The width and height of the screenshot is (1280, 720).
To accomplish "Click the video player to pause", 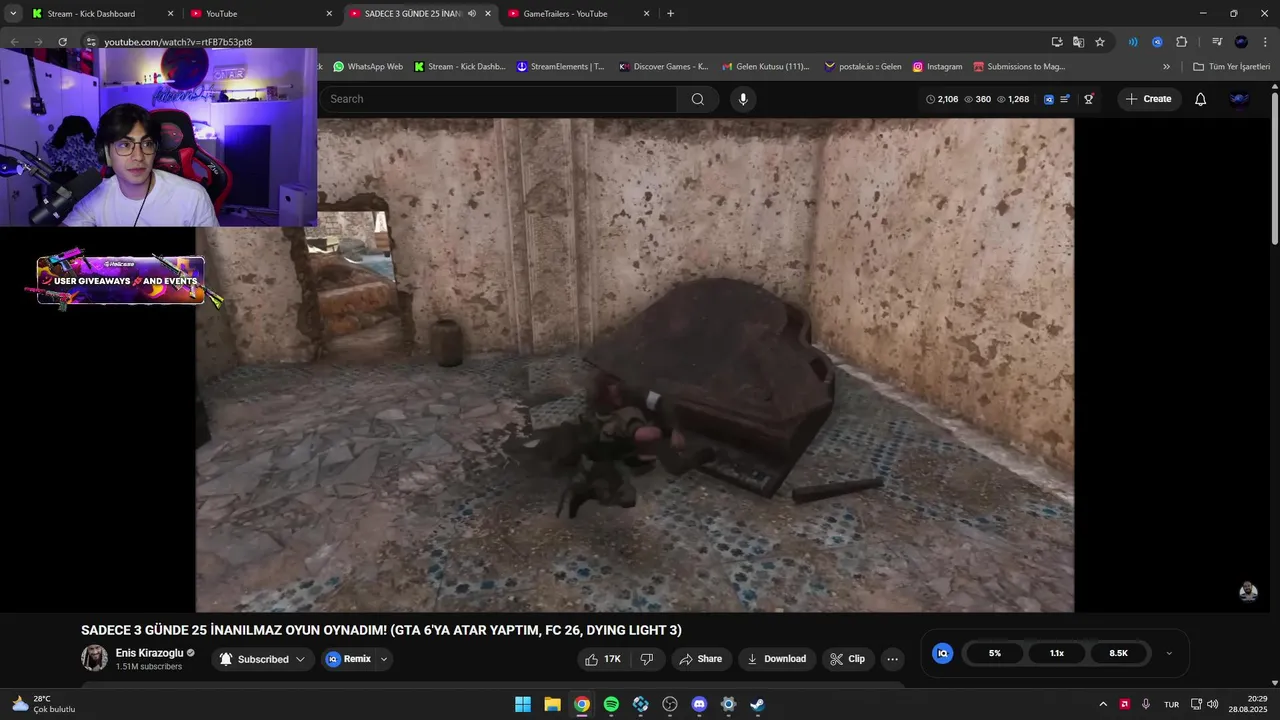I will 635,365.
